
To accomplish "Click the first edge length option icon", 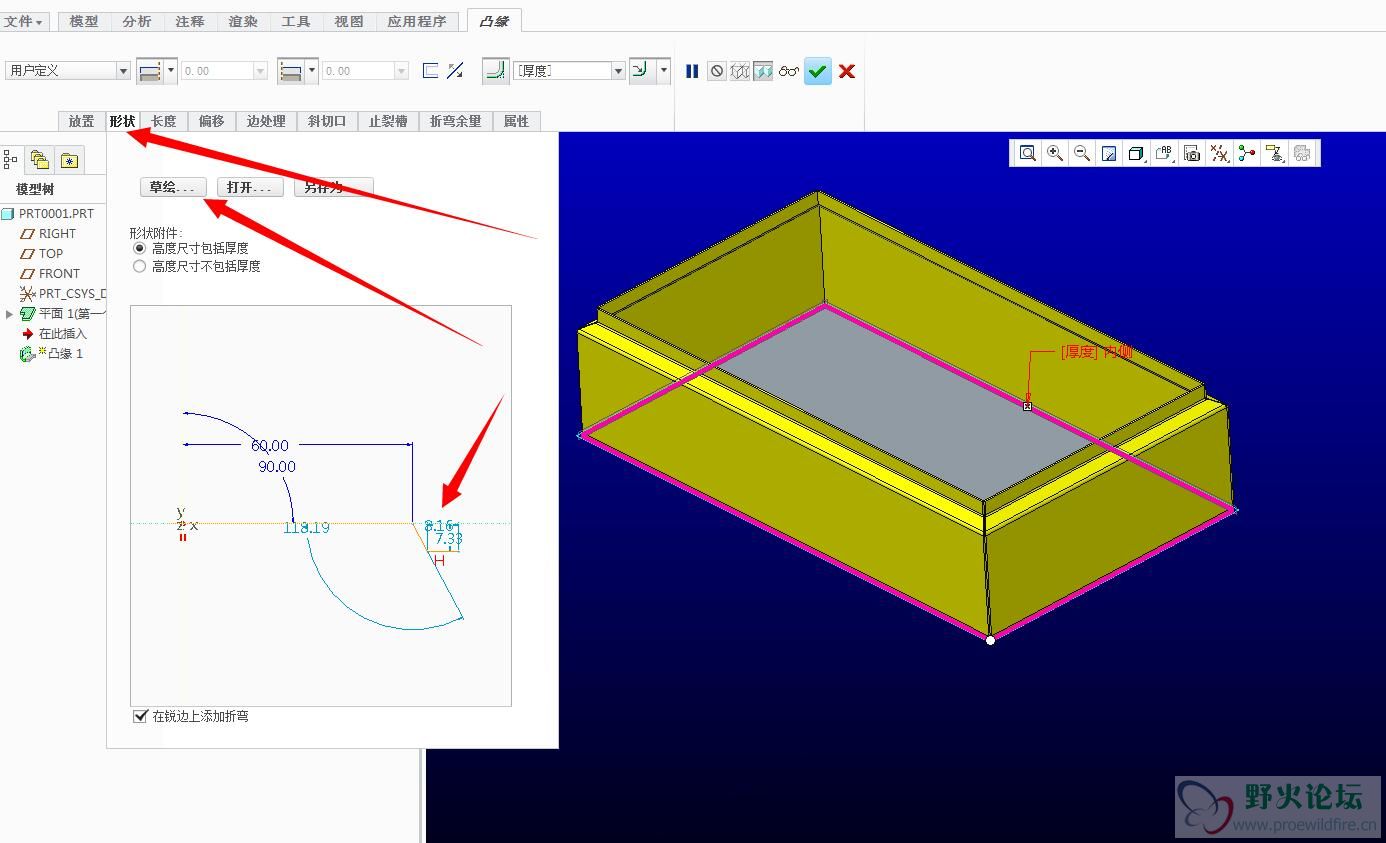I will [149, 70].
